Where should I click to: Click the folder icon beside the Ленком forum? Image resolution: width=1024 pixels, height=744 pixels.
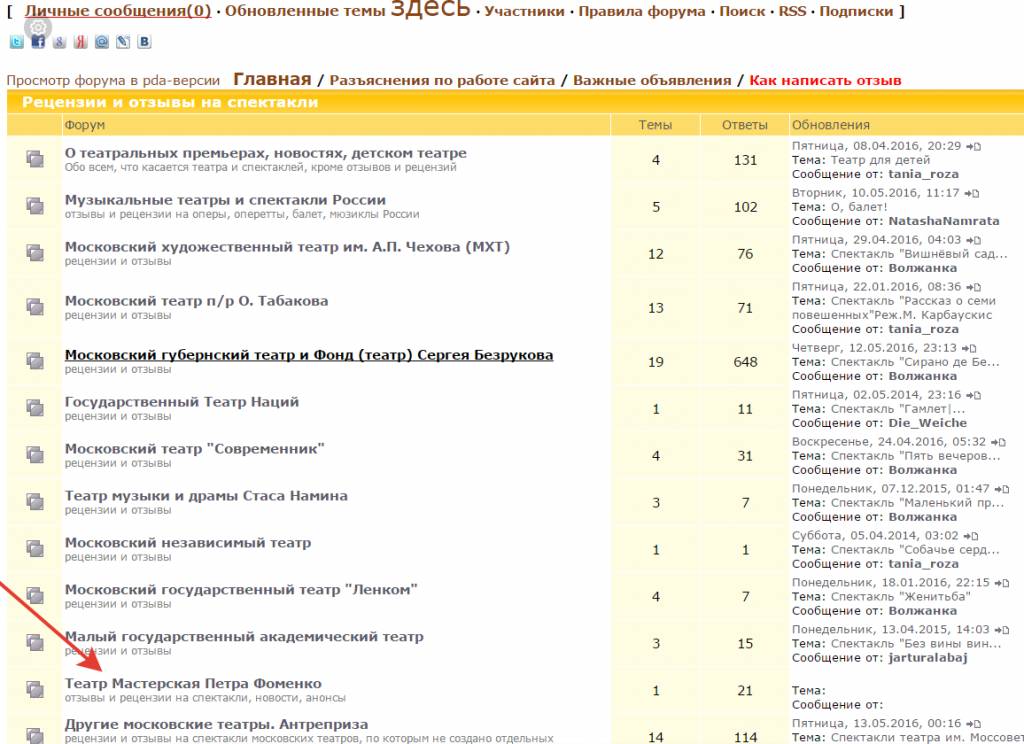[x=35, y=596]
